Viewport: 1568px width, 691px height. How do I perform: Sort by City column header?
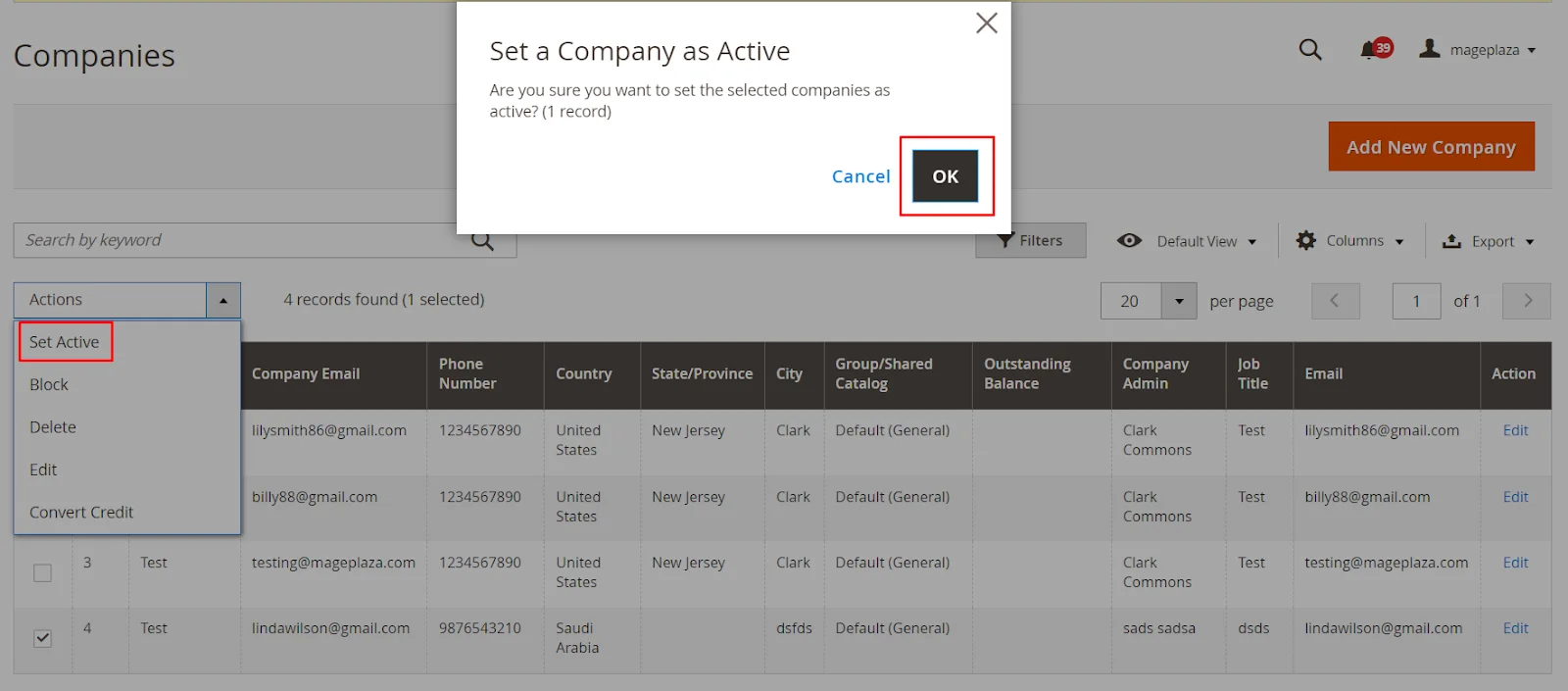click(x=794, y=374)
